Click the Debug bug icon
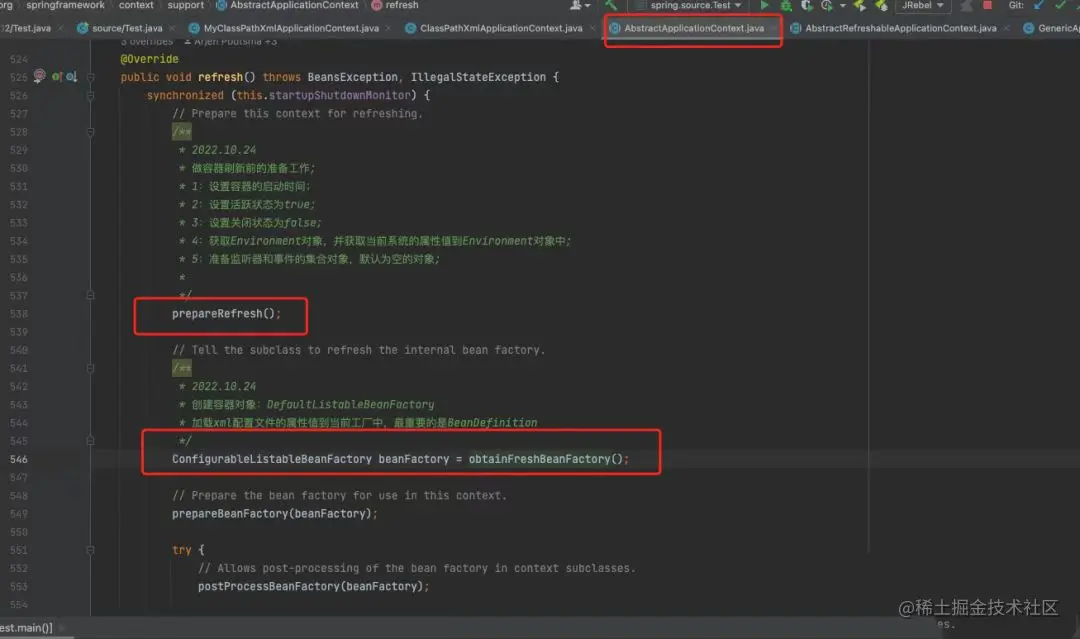The height and width of the screenshot is (639, 1080). pos(785,5)
